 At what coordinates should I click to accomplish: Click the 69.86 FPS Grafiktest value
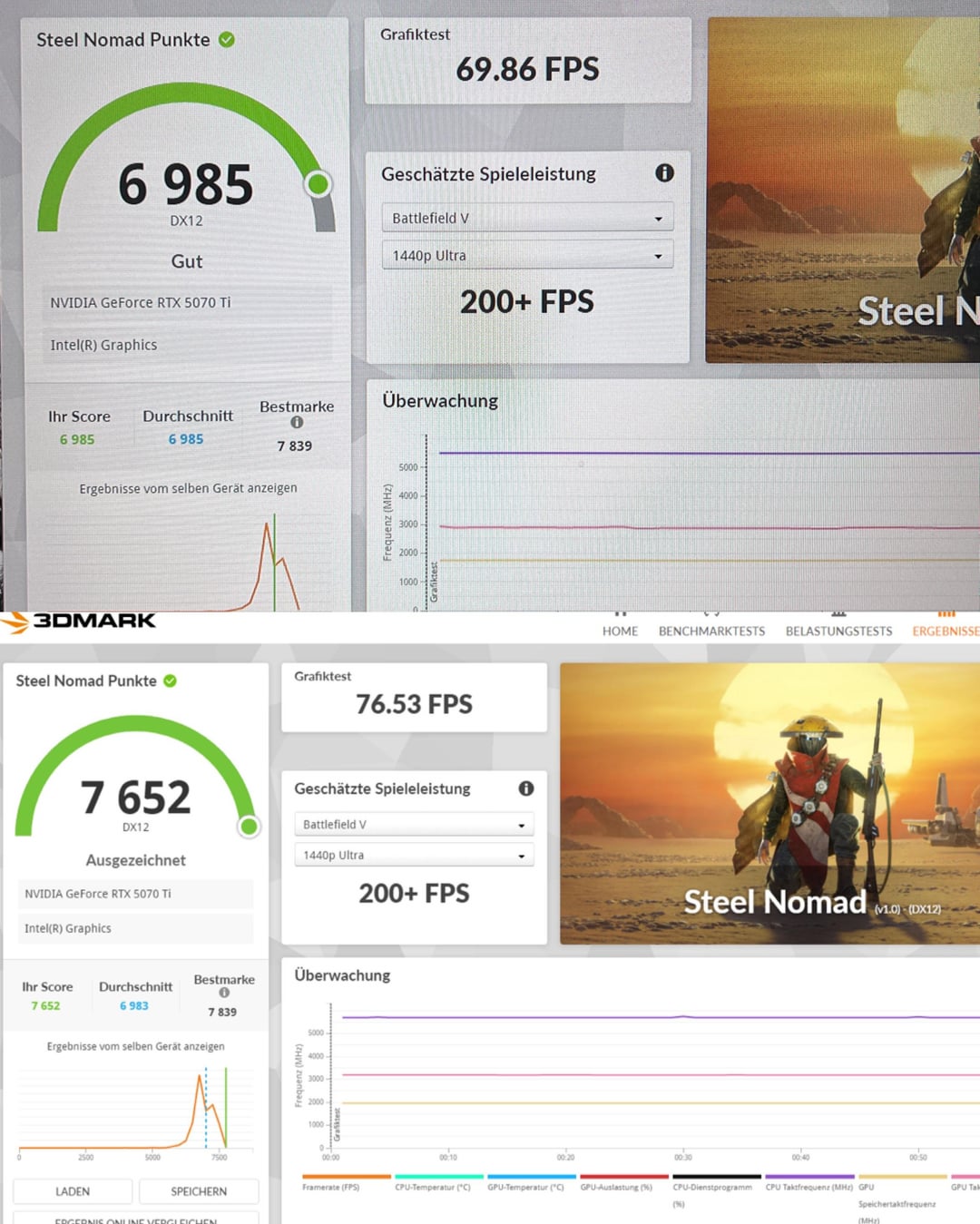point(527,69)
